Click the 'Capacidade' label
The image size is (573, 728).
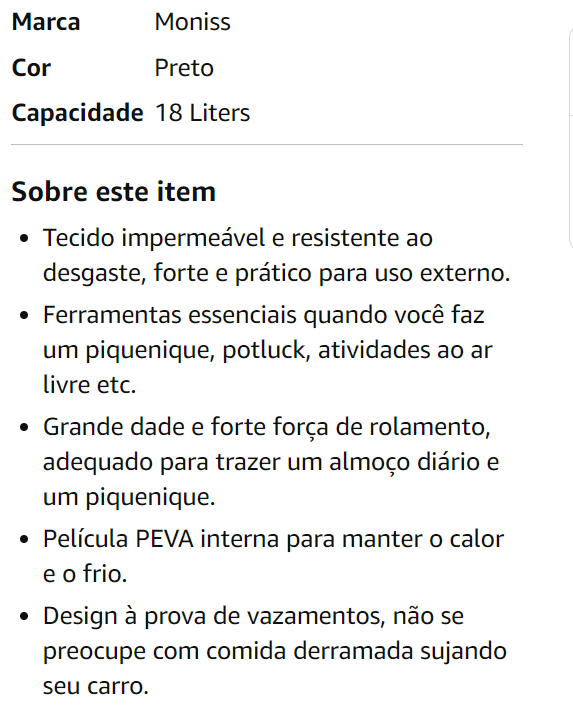78,113
